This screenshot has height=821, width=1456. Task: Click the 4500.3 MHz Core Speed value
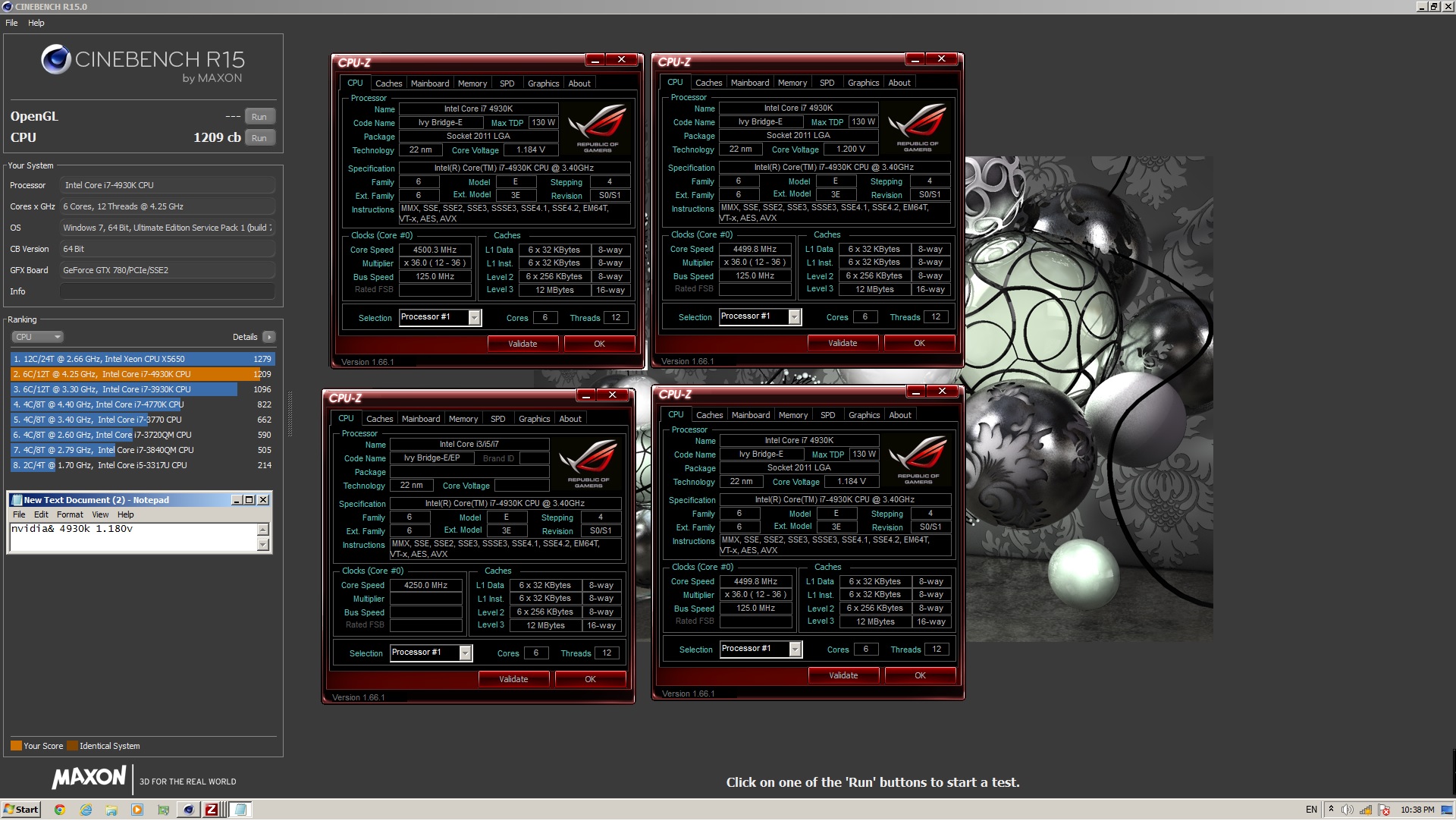435,250
